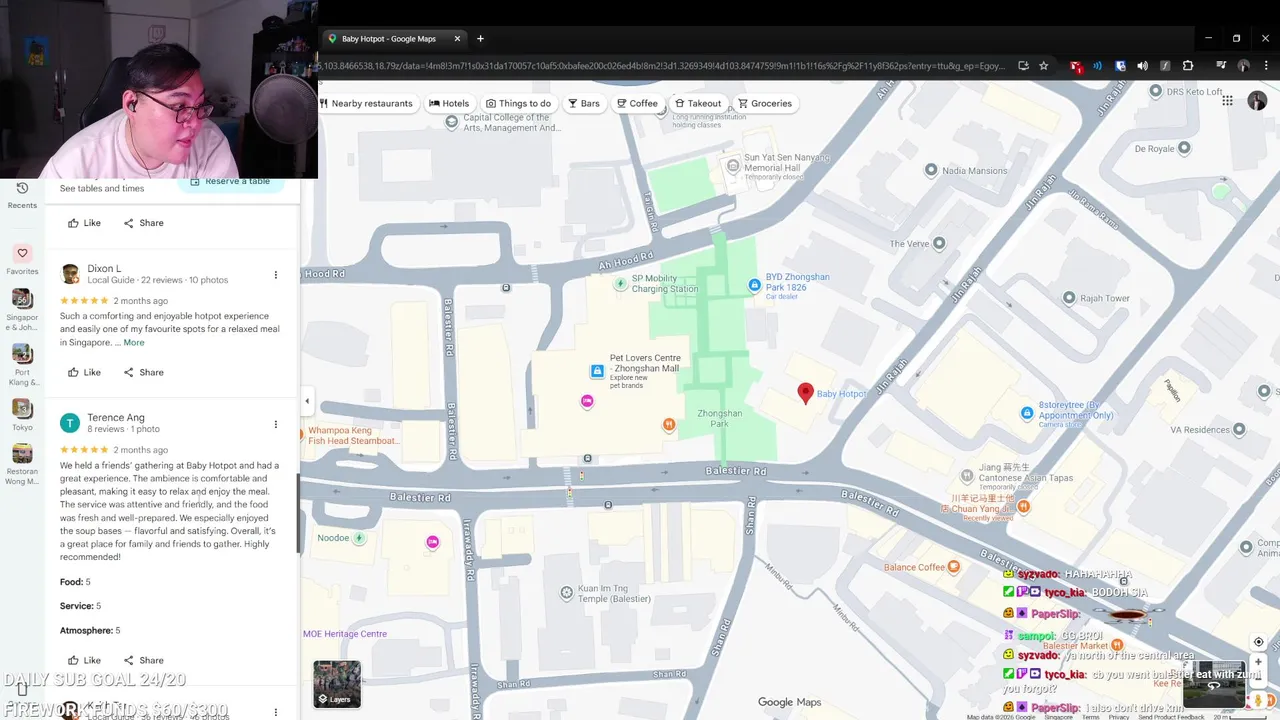Open the map Layers thumbnail
This screenshot has height=720, width=1280.
coord(337,684)
